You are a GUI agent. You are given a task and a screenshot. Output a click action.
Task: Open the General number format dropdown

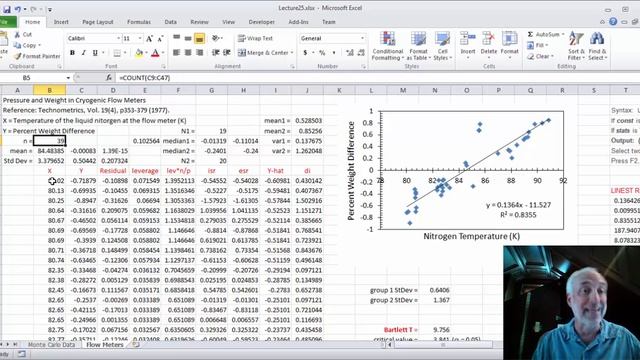coord(362,38)
